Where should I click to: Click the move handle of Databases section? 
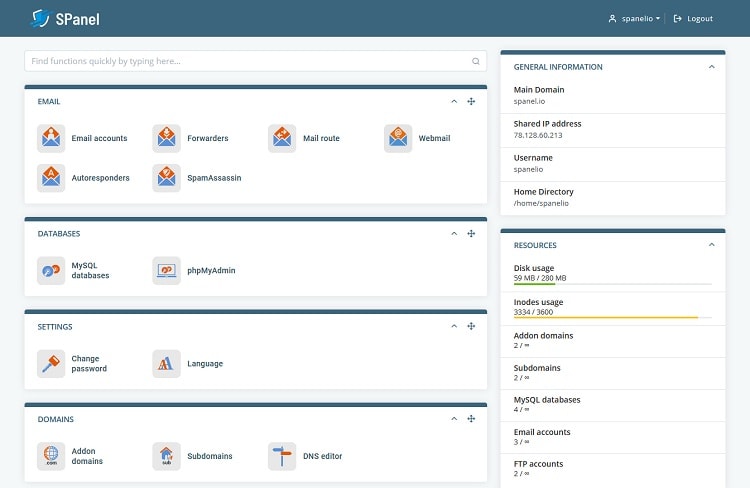tap(471, 233)
